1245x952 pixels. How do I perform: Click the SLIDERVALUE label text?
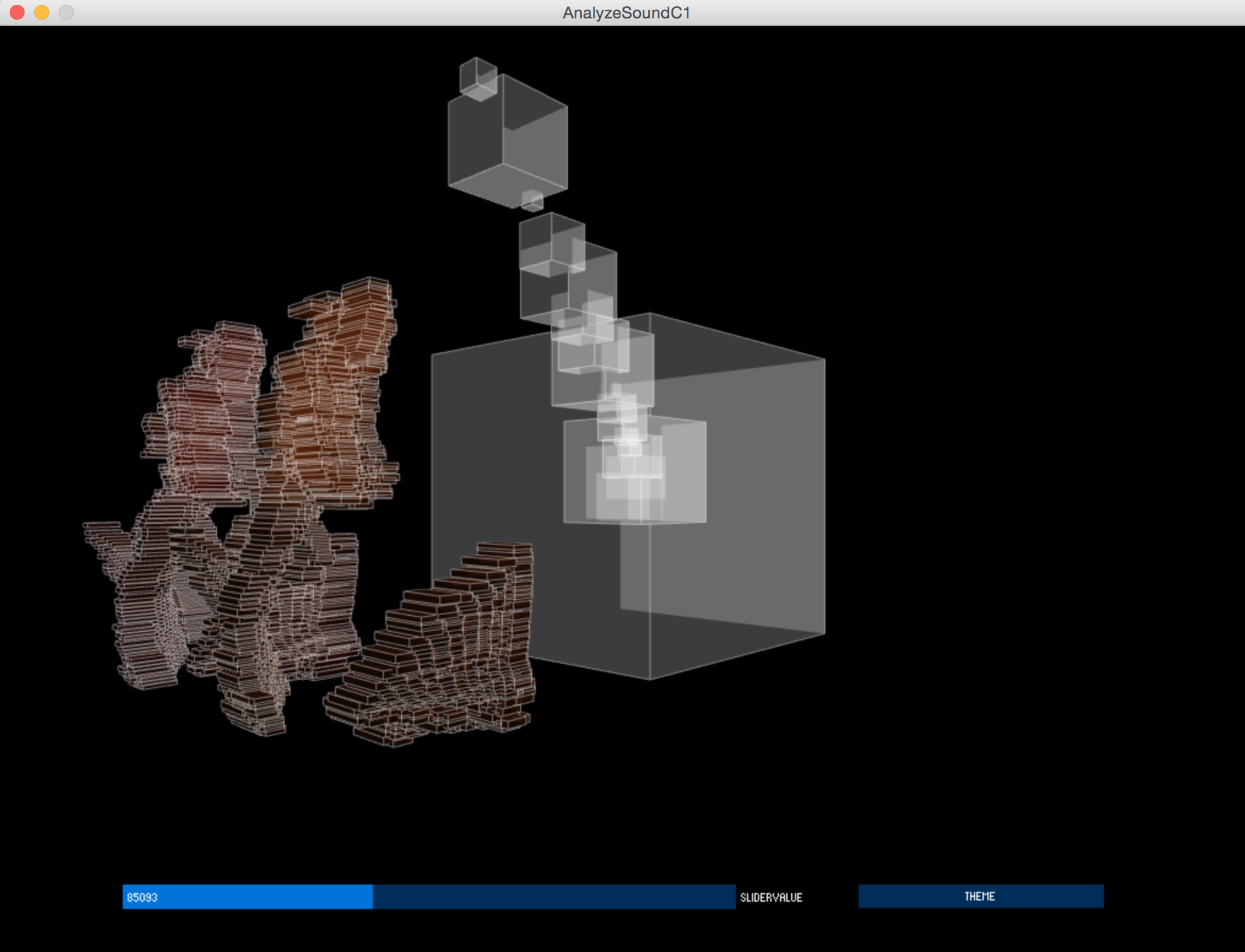[771, 897]
